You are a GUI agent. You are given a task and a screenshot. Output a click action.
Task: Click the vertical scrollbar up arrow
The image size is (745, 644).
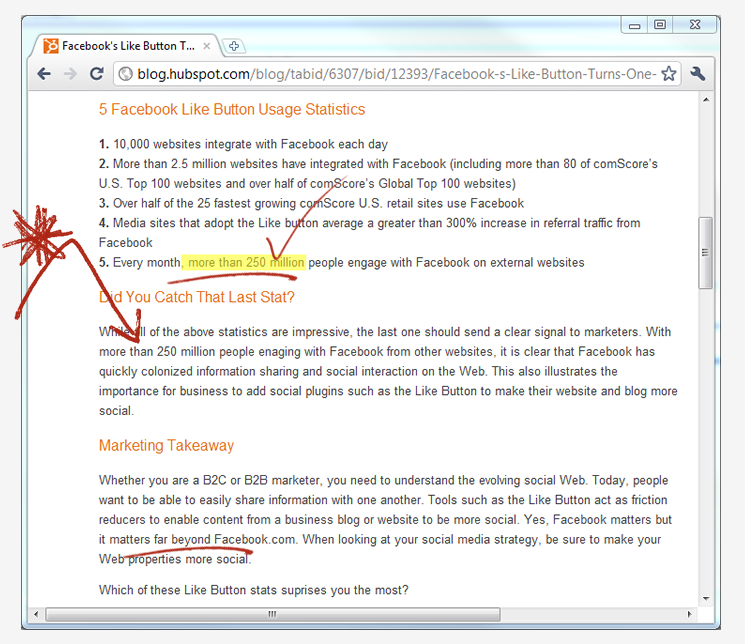pos(706,100)
